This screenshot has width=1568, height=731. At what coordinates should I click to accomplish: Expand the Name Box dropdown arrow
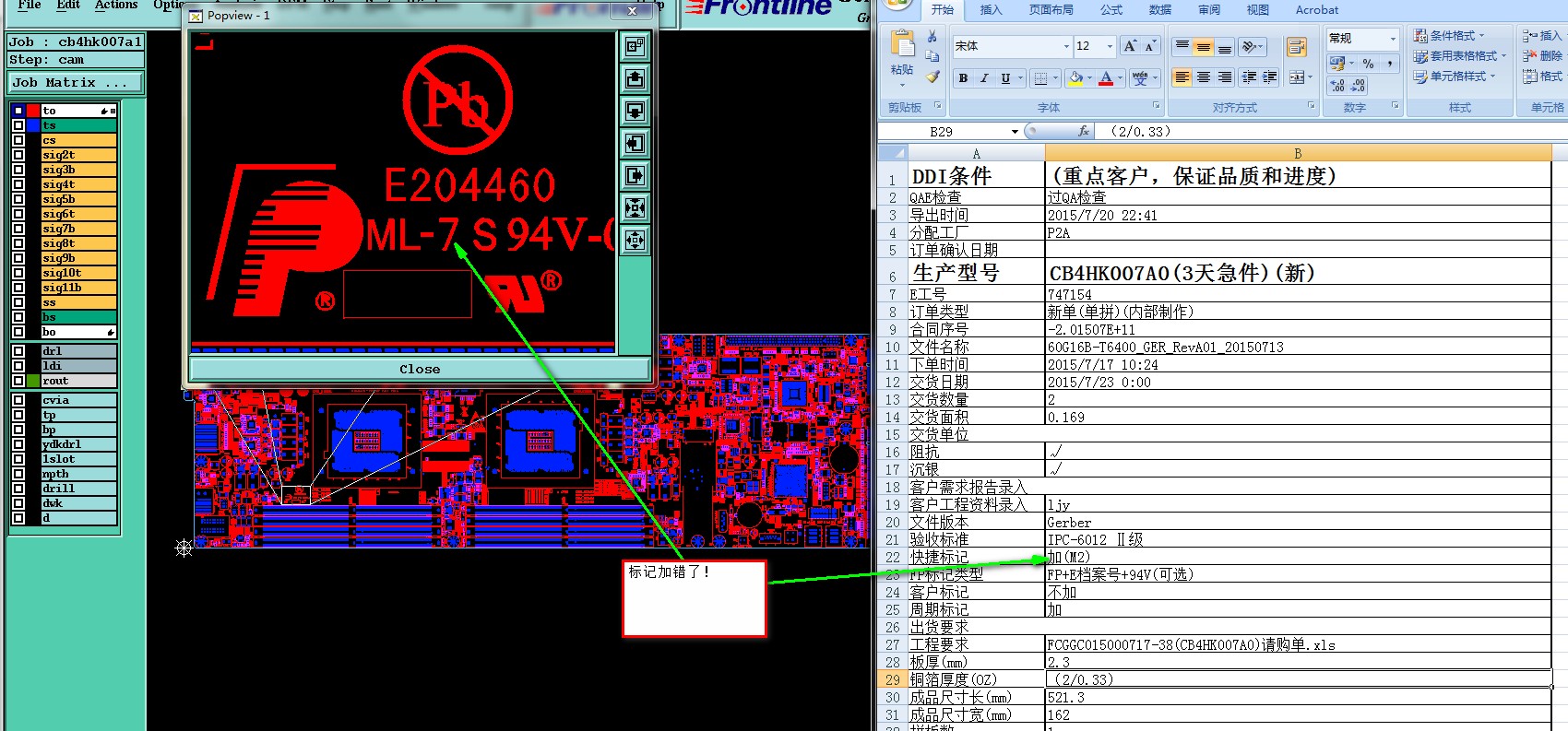pos(1015,131)
